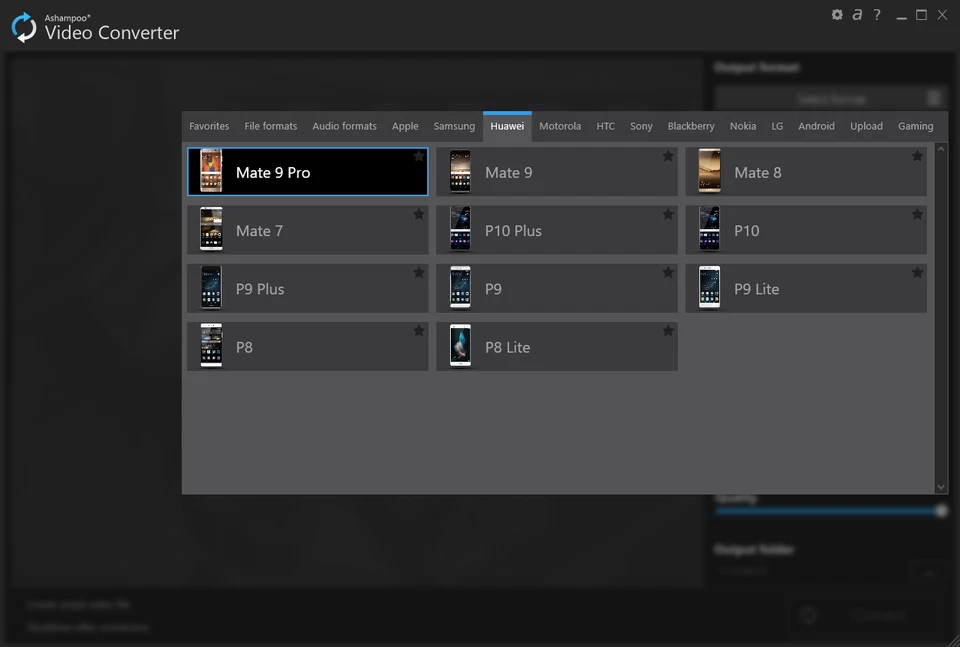Open the Select format dropdown
Image resolution: width=960 pixels, height=647 pixels.
(830, 97)
